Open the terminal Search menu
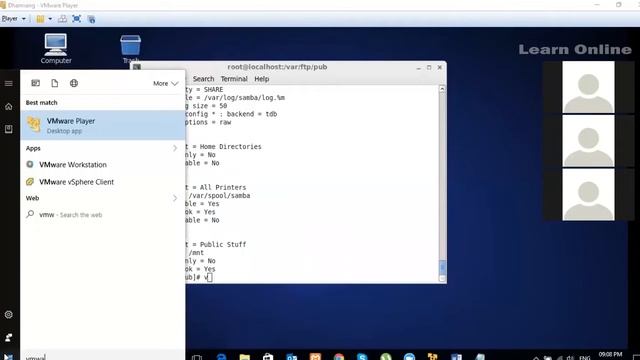 [203, 79]
